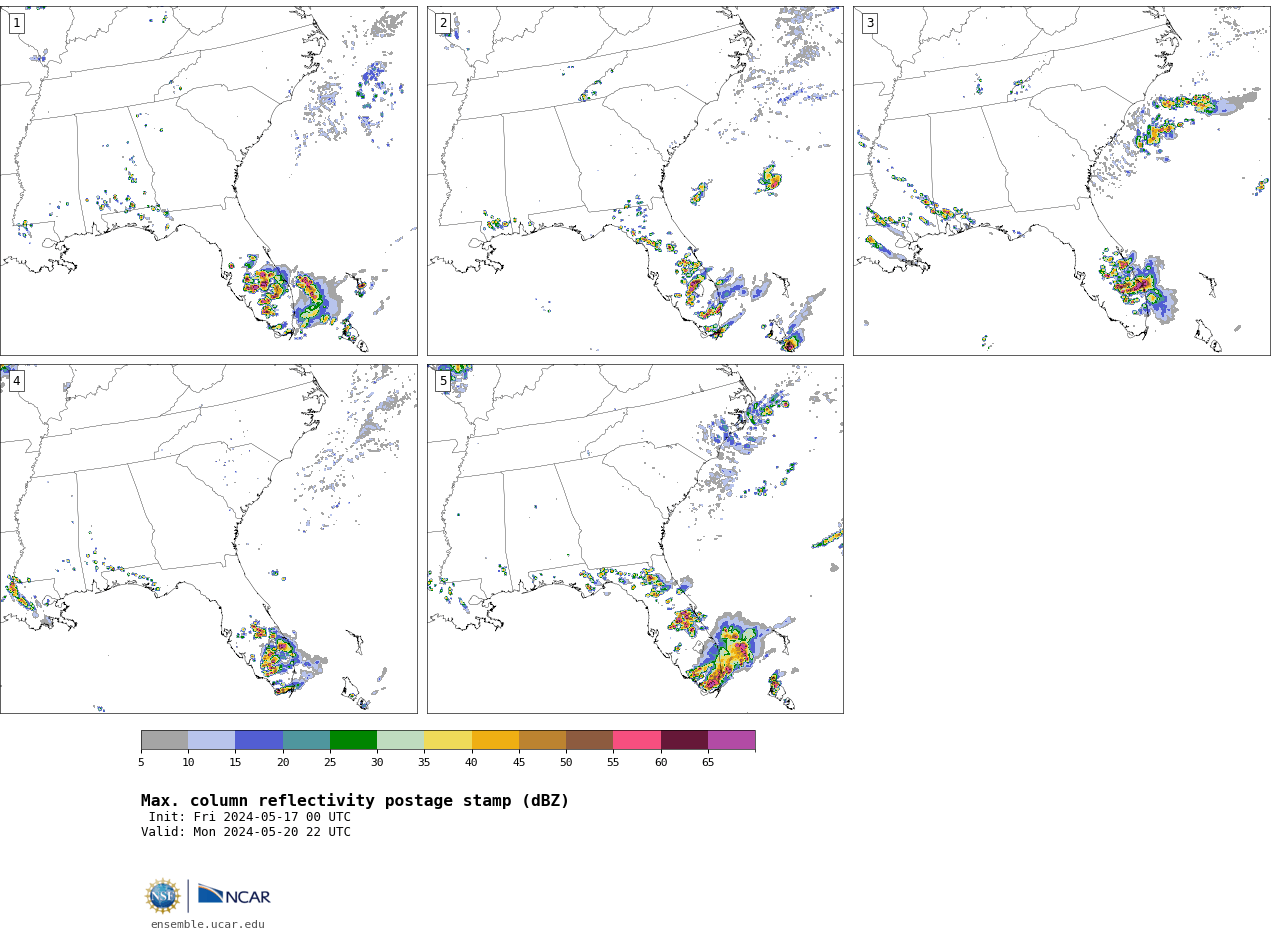This screenshot has width=1280, height=936.
Task: Click the NSF logo icon
Action: [163, 896]
